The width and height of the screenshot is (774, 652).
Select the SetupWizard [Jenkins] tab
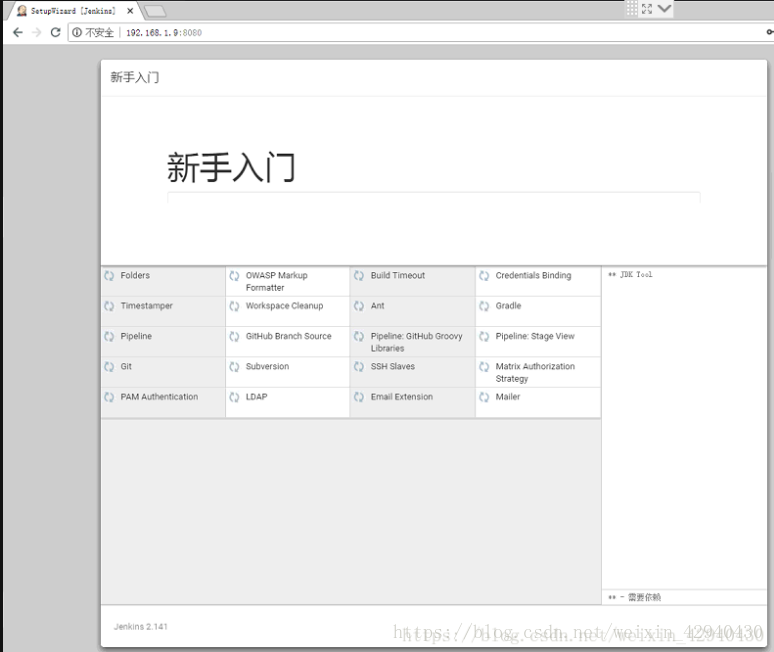click(x=74, y=11)
